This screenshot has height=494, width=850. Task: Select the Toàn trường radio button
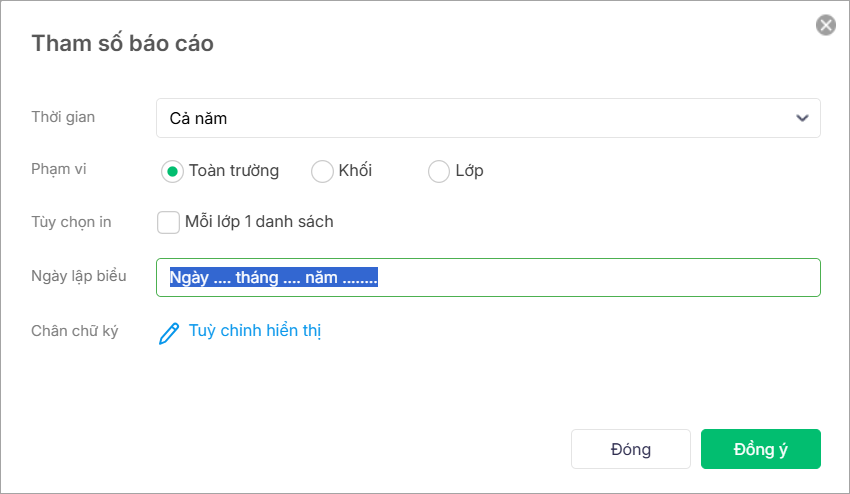pos(172,172)
